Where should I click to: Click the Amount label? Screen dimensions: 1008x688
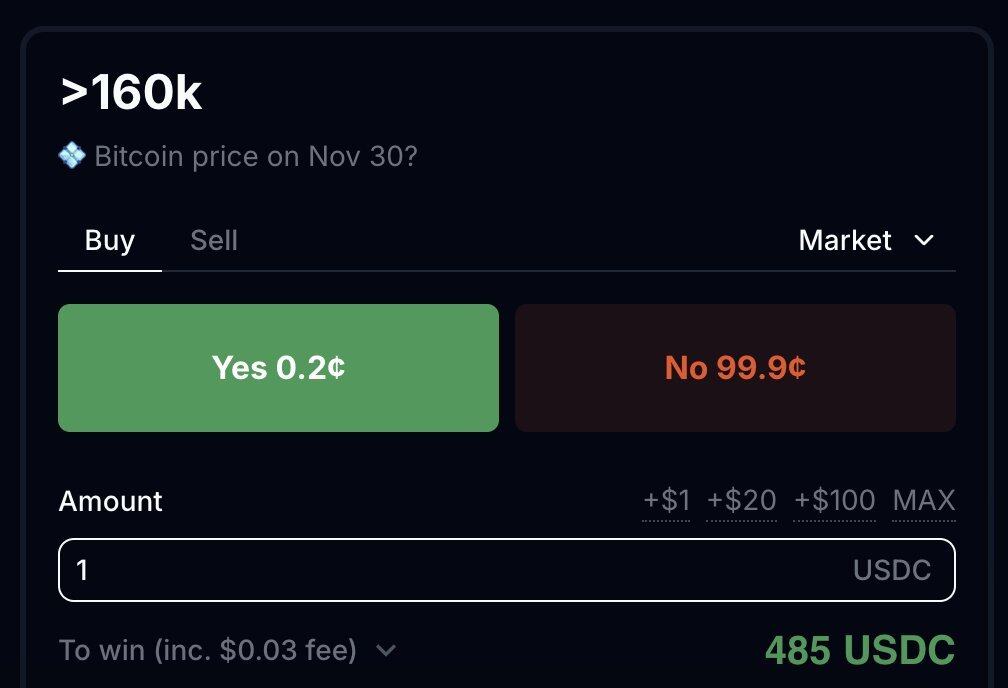(x=110, y=501)
